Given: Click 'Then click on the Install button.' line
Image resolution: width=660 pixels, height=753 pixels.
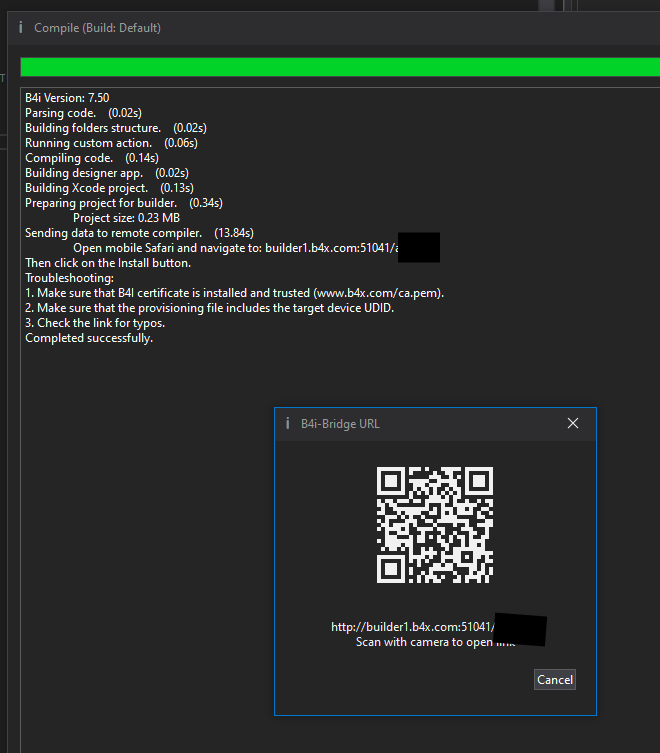Looking at the screenshot, I should coord(108,263).
